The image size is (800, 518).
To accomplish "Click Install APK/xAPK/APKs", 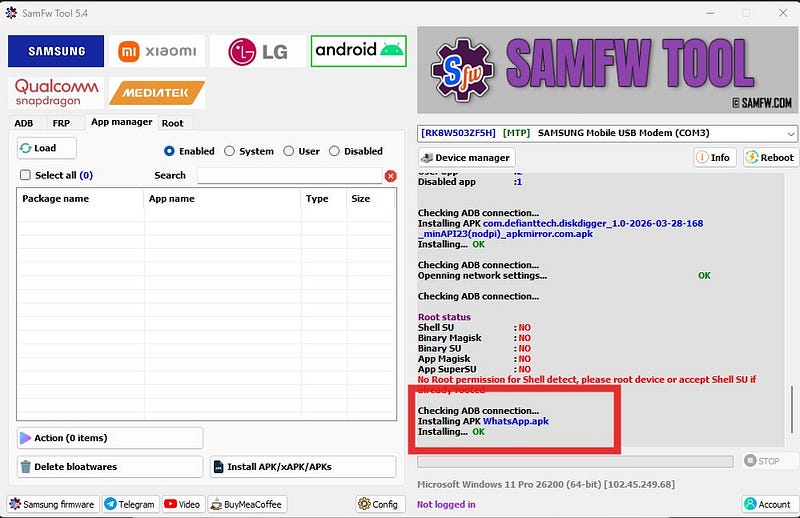I will (303, 467).
